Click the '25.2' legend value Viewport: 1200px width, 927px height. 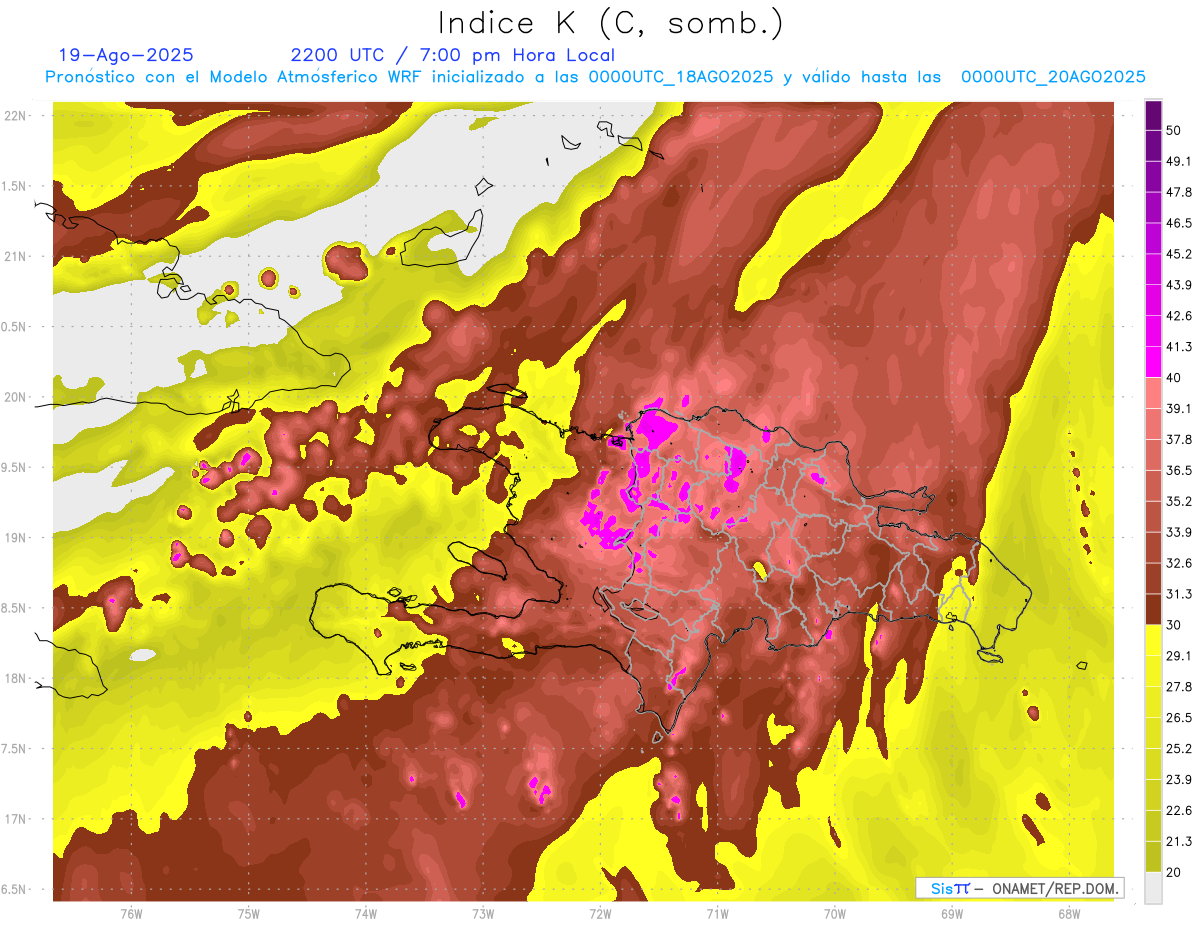tap(1179, 748)
